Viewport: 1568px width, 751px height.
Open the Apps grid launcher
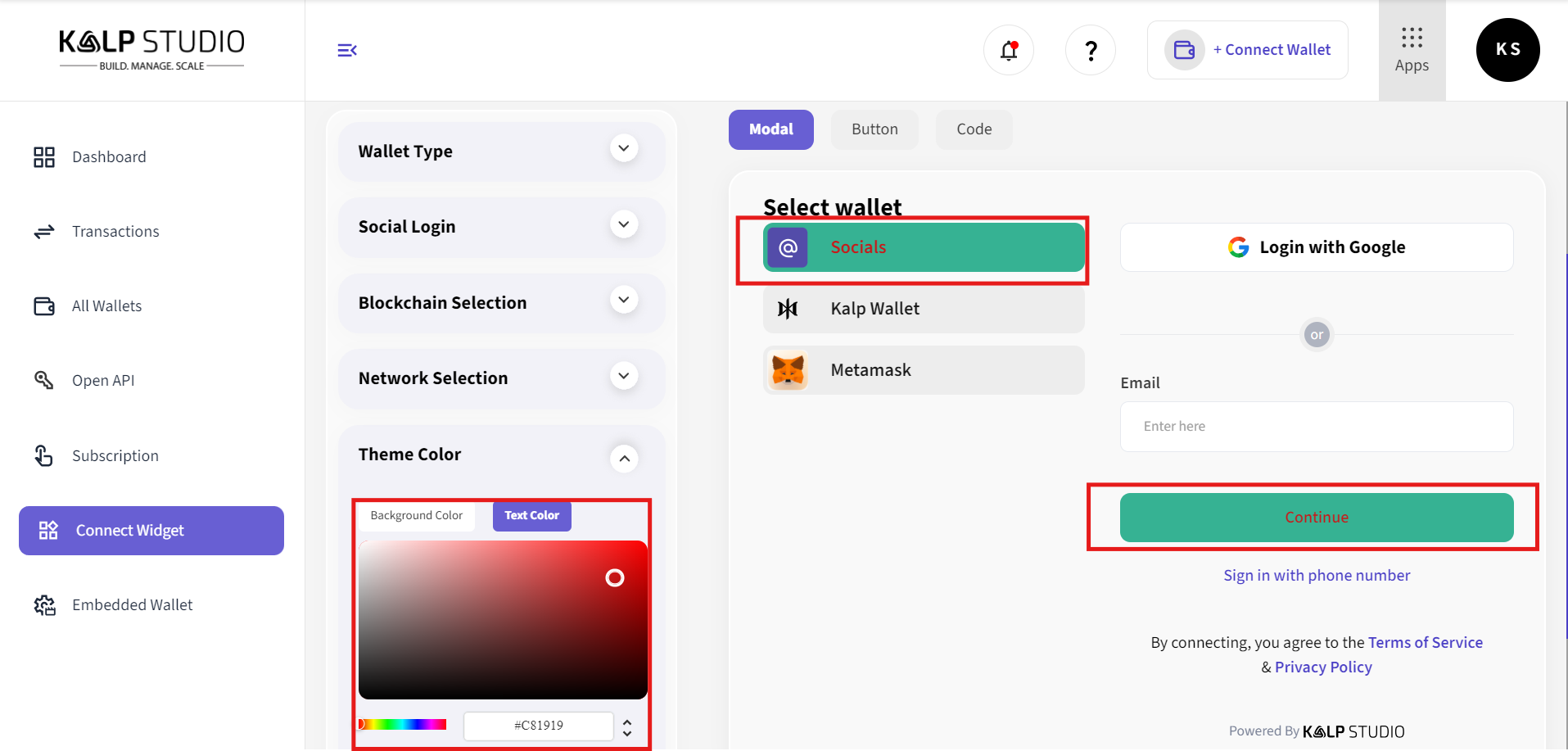point(1412,50)
